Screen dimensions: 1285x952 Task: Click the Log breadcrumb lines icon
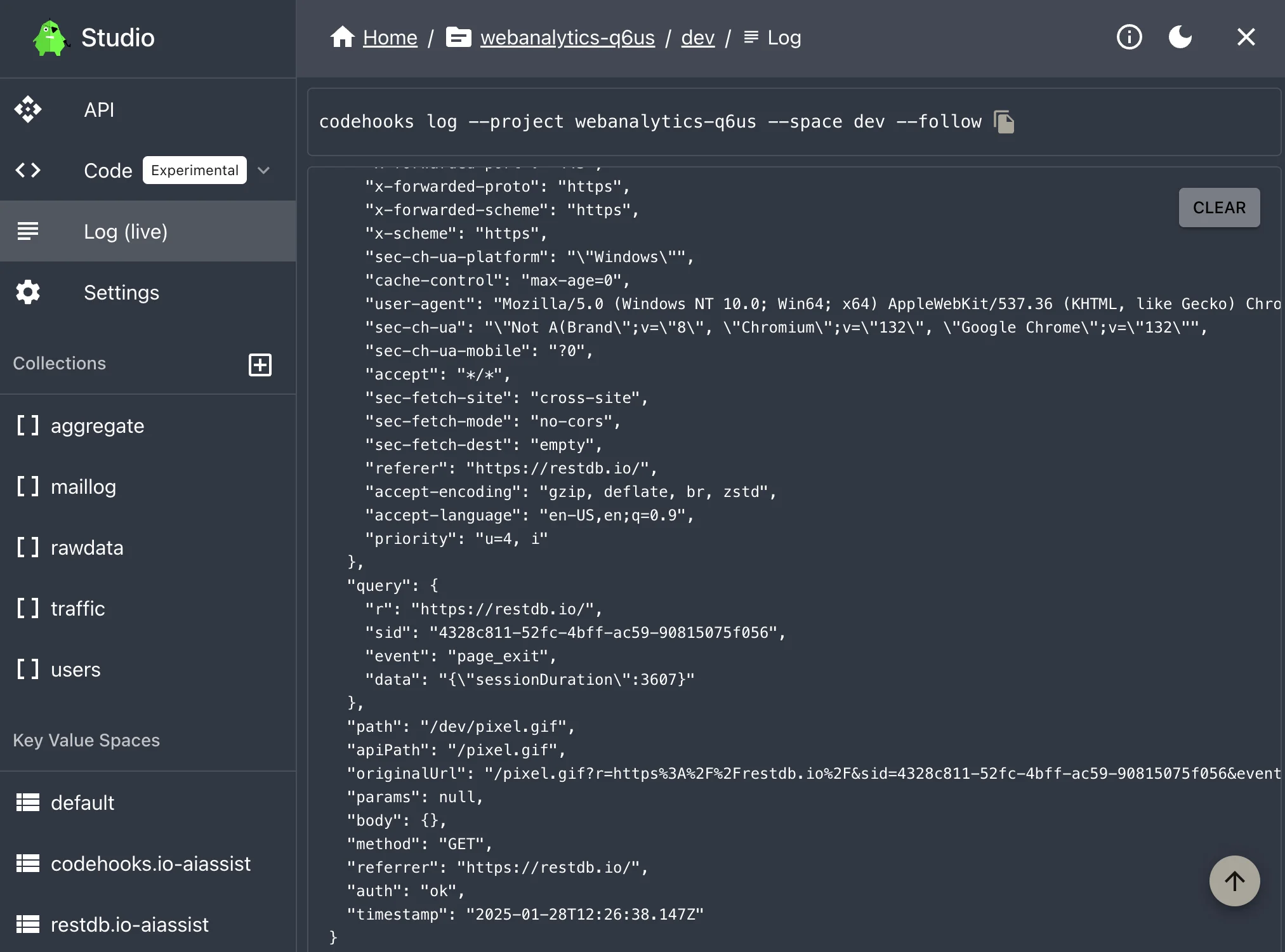click(x=751, y=37)
